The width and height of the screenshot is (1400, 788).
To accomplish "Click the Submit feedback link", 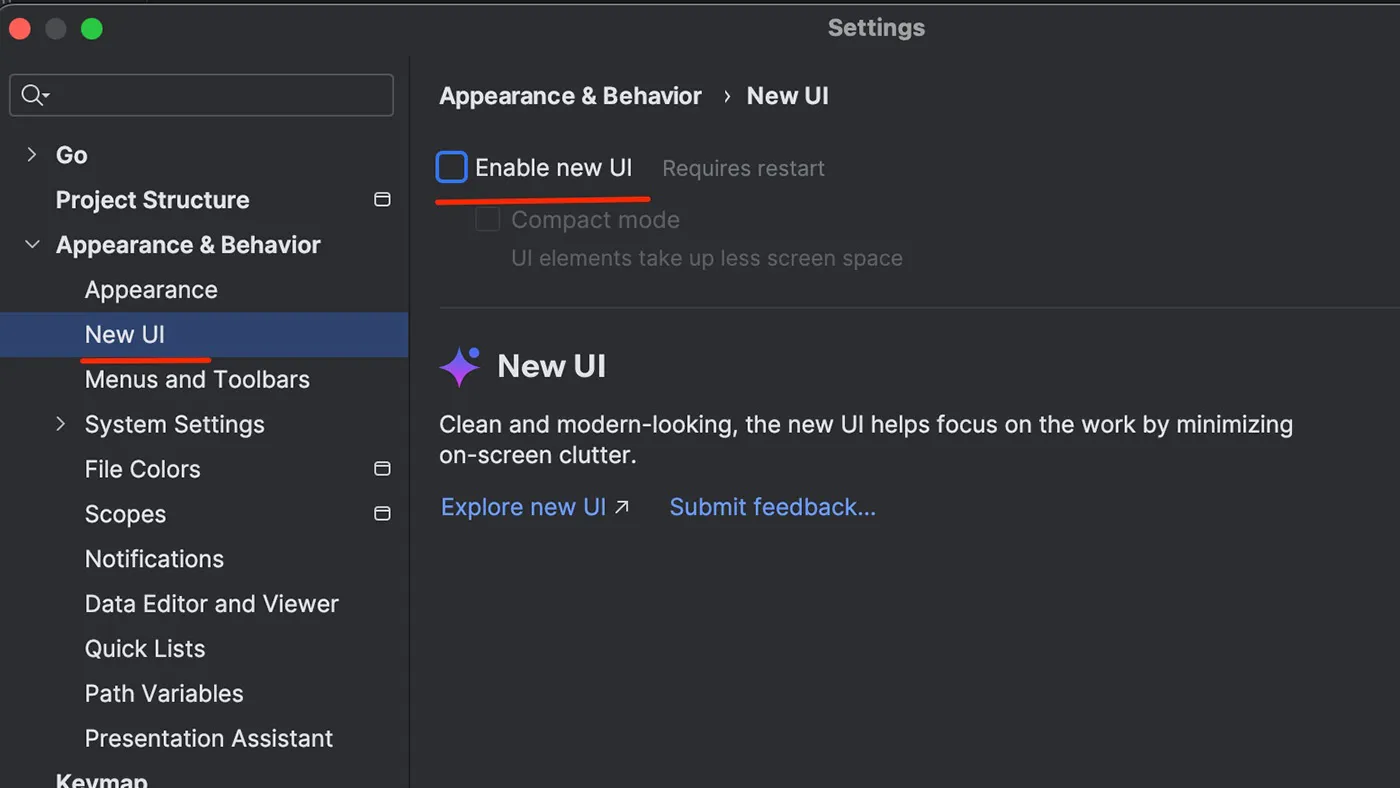I will click(x=772, y=507).
